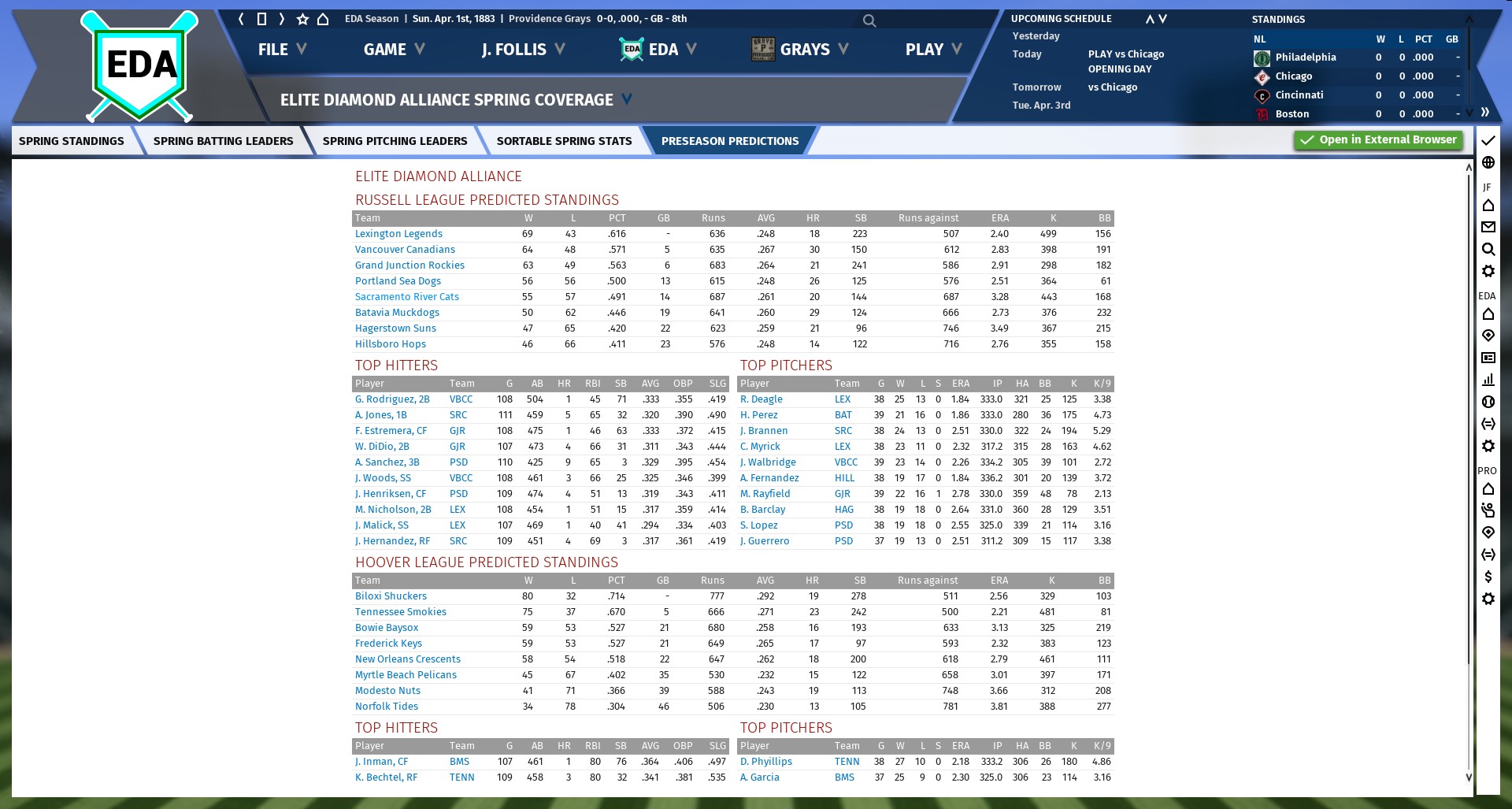The height and width of the screenshot is (809, 1512).
Task: Open the gear icon in the PRO section
Action: 1488,599
